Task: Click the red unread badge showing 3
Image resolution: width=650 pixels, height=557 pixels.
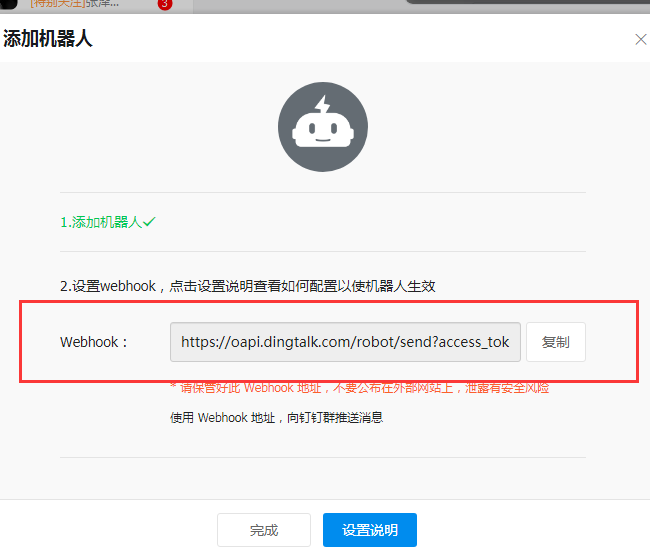Action: click(165, 4)
